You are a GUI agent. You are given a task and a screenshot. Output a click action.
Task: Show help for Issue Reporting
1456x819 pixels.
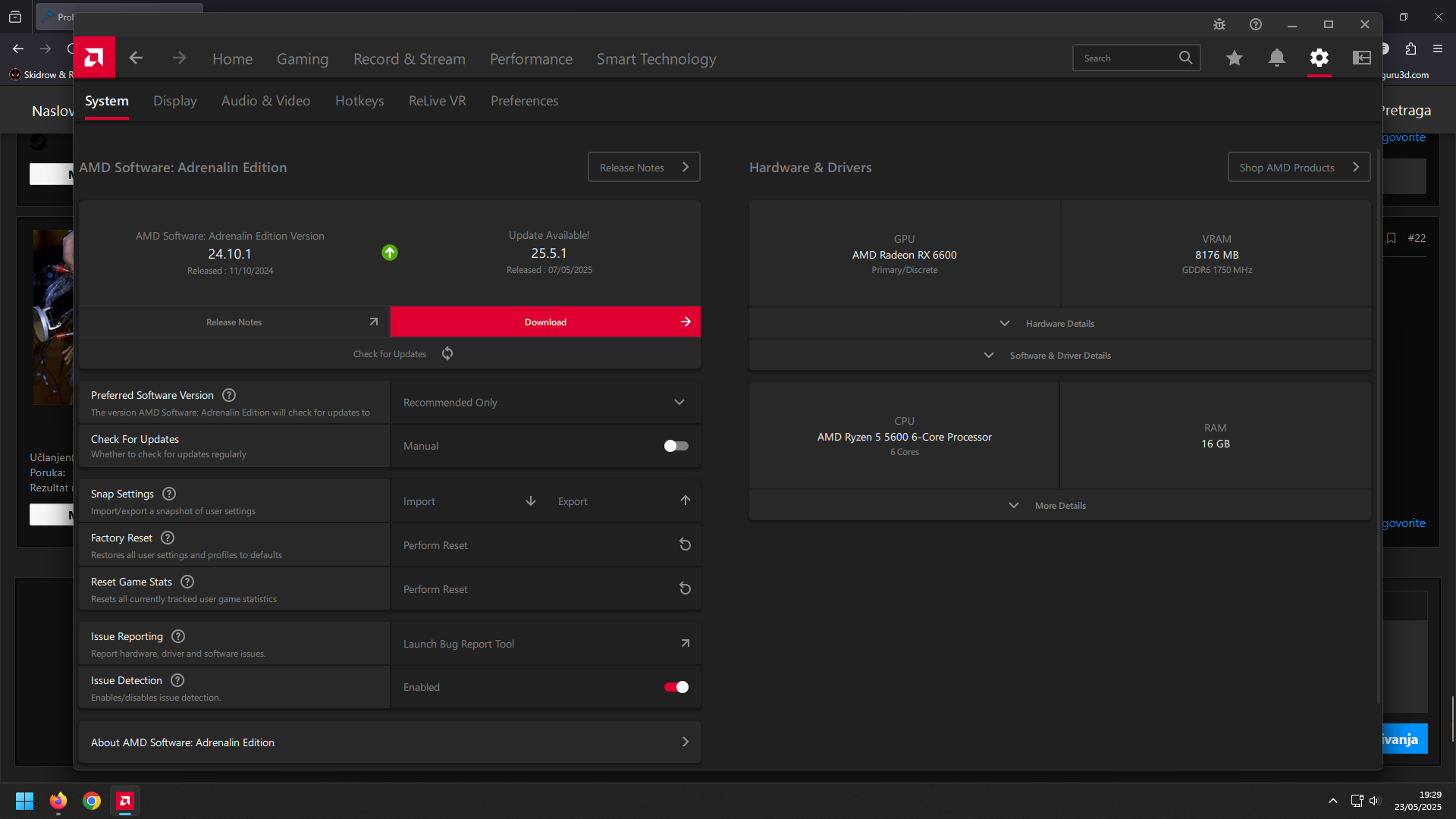coord(178,636)
